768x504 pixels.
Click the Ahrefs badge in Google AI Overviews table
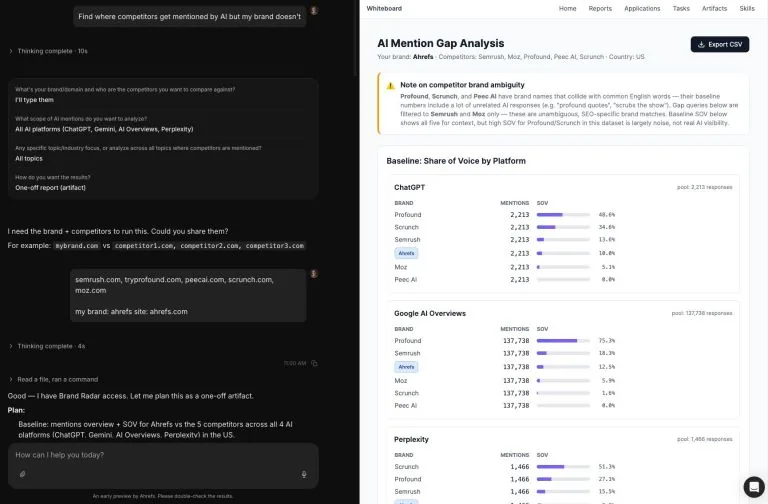tap(406, 367)
